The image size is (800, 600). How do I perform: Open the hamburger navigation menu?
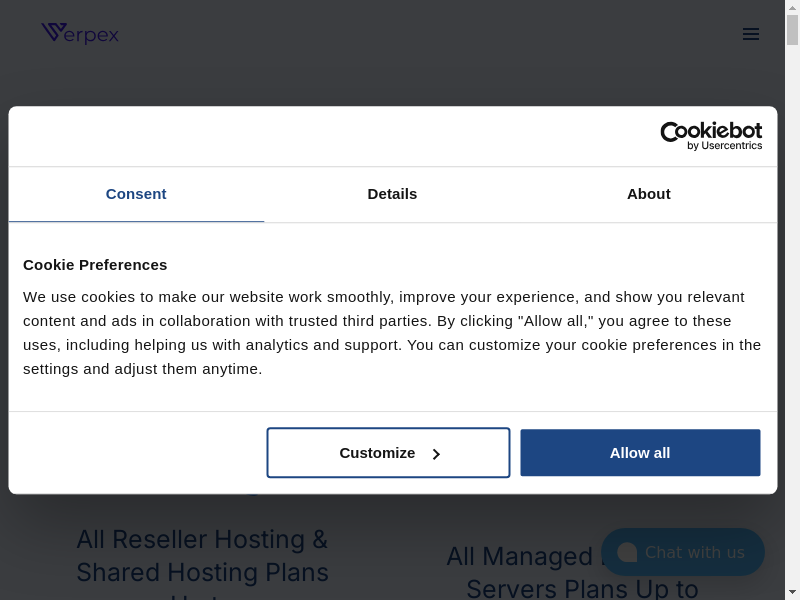click(x=751, y=34)
